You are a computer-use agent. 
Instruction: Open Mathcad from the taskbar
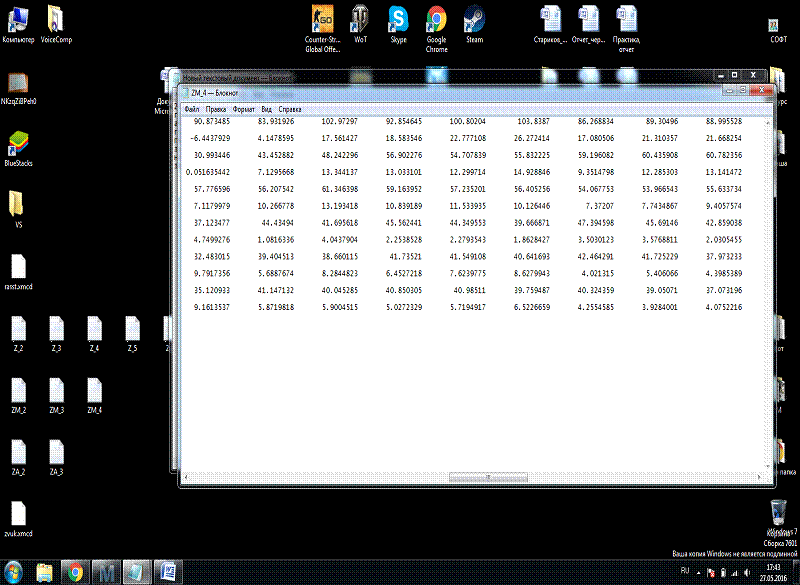(x=107, y=572)
